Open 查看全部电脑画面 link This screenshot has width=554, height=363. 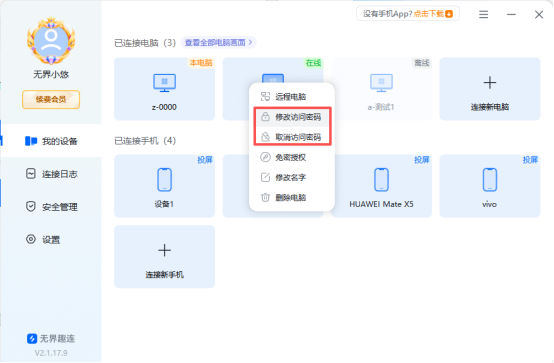click(218, 42)
